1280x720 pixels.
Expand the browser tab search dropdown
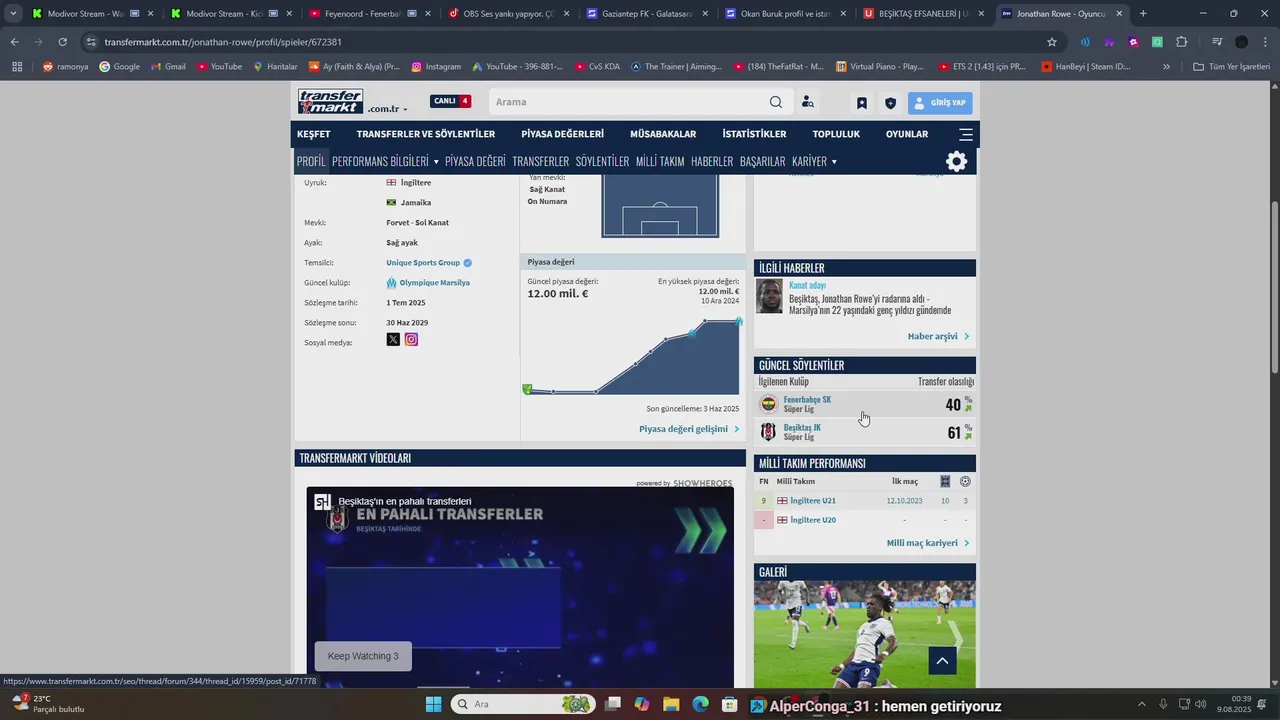tap(13, 14)
